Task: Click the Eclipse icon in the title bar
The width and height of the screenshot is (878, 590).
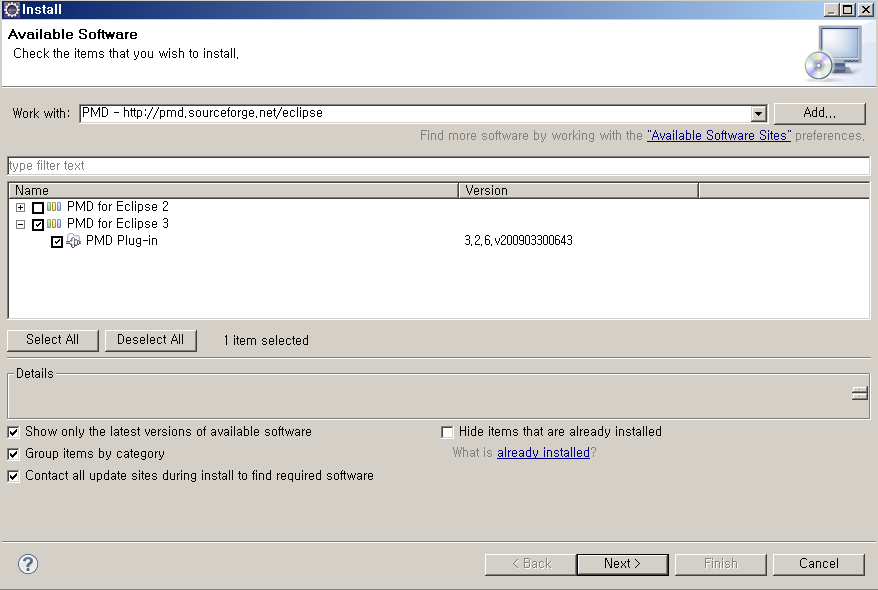Action: [x=11, y=9]
